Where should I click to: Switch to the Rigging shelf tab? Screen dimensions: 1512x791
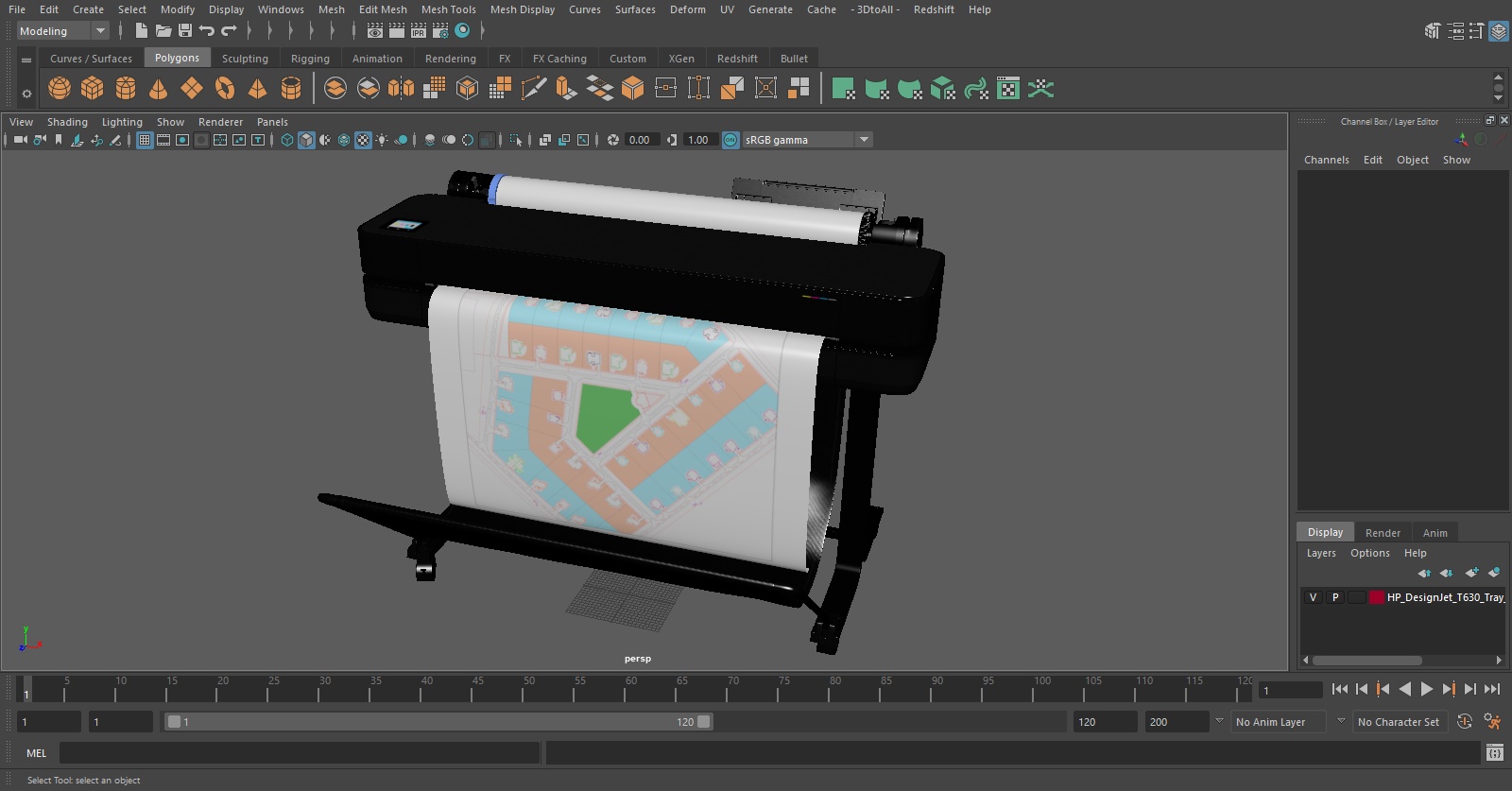point(310,59)
